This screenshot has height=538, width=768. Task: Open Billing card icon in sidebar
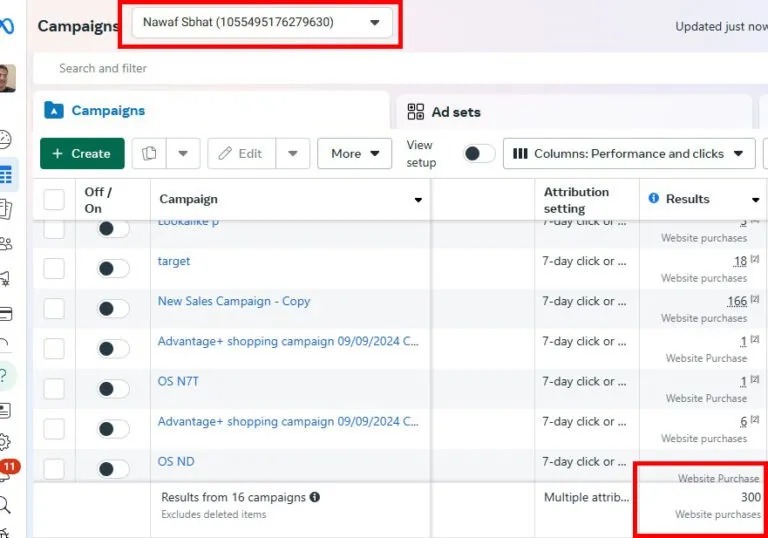(x=6, y=313)
